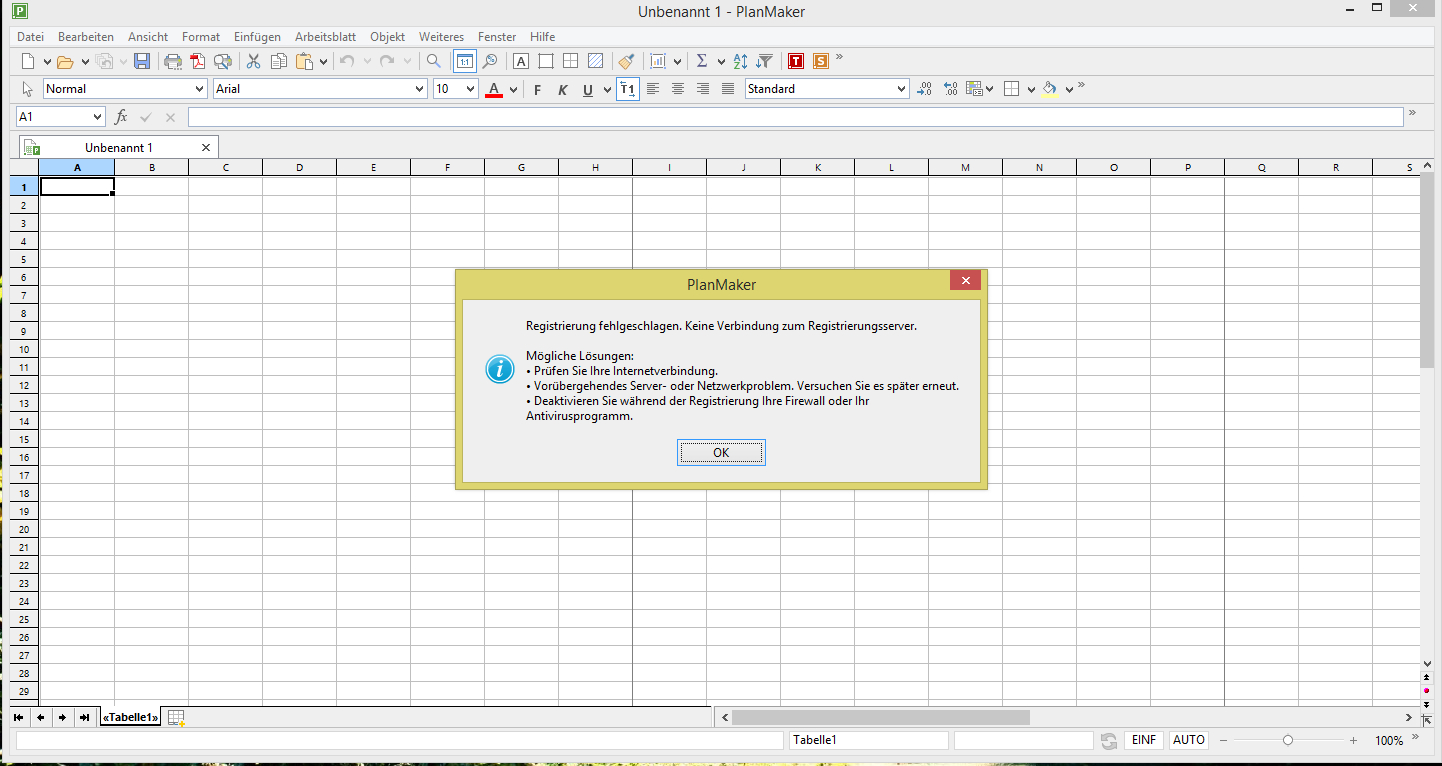Print the spreadsheet using the printer icon
The image size is (1442, 766).
click(x=173, y=62)
